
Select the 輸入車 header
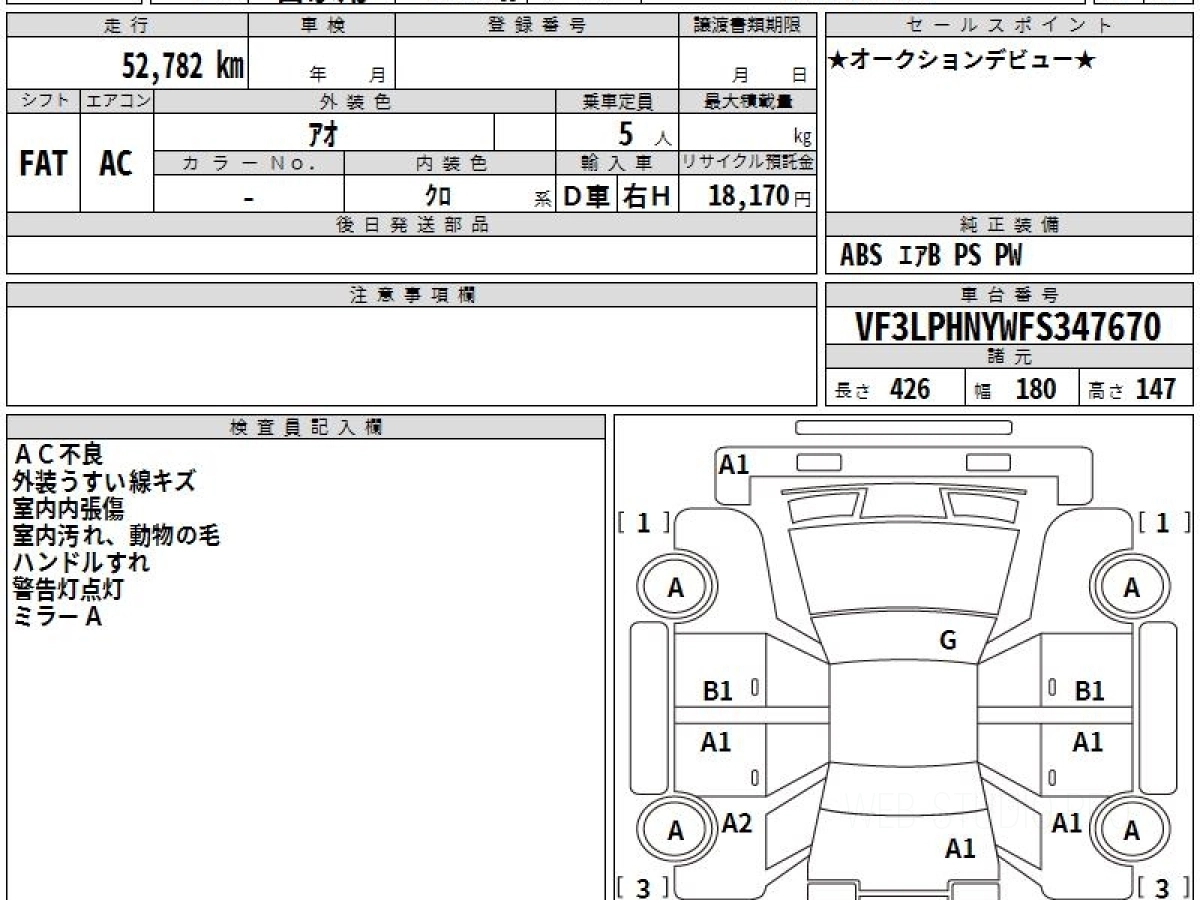pos(617,163)
